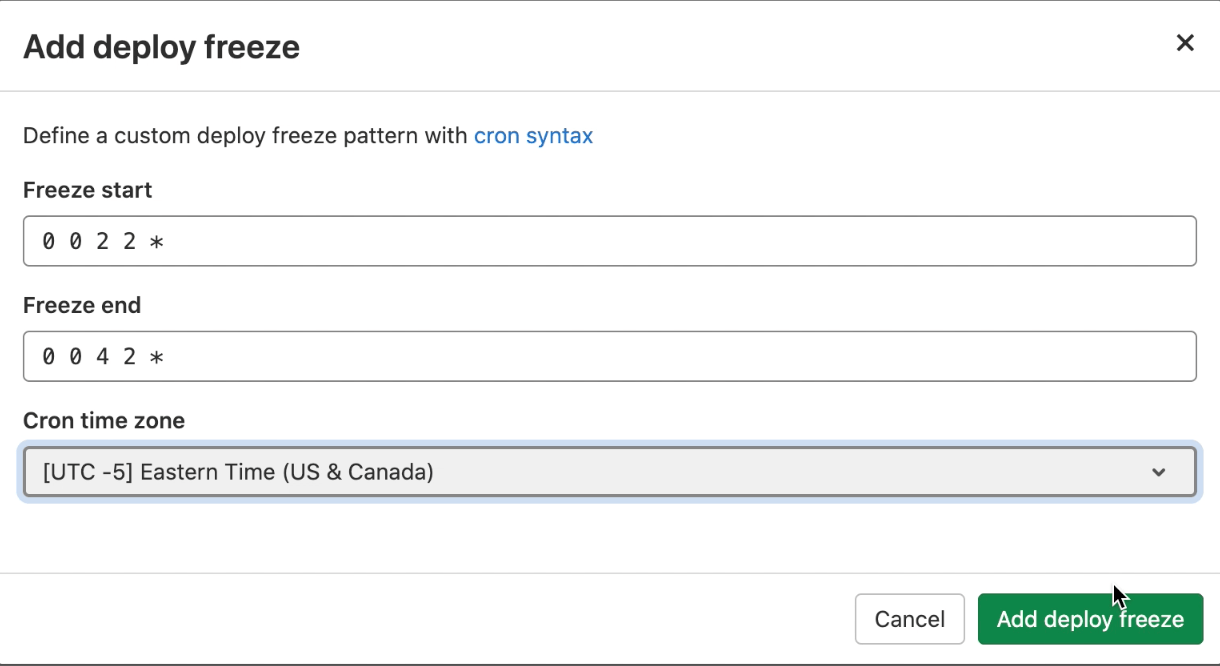This screenshot has width=1220, height=666.
Task: Open the cron syntax documentation link
Action: (x=533, y=136)
